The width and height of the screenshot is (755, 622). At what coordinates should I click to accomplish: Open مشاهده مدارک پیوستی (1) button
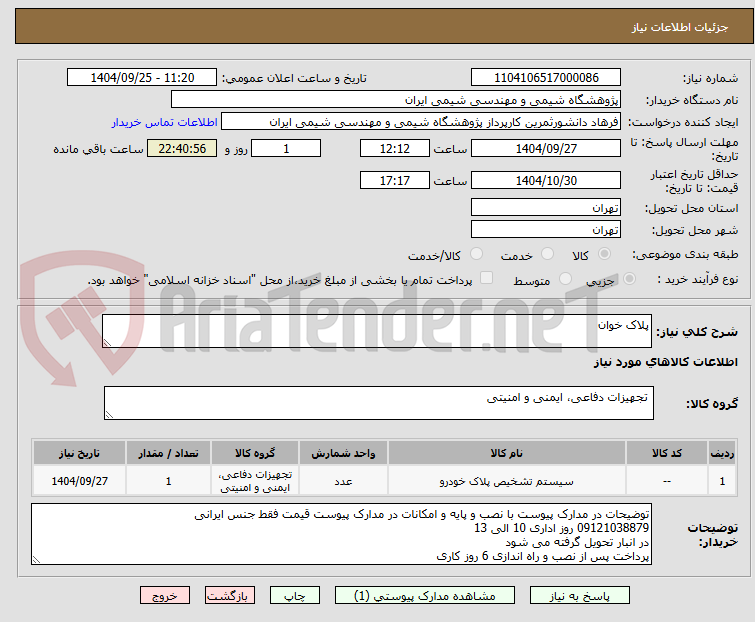tap(425, 596)
